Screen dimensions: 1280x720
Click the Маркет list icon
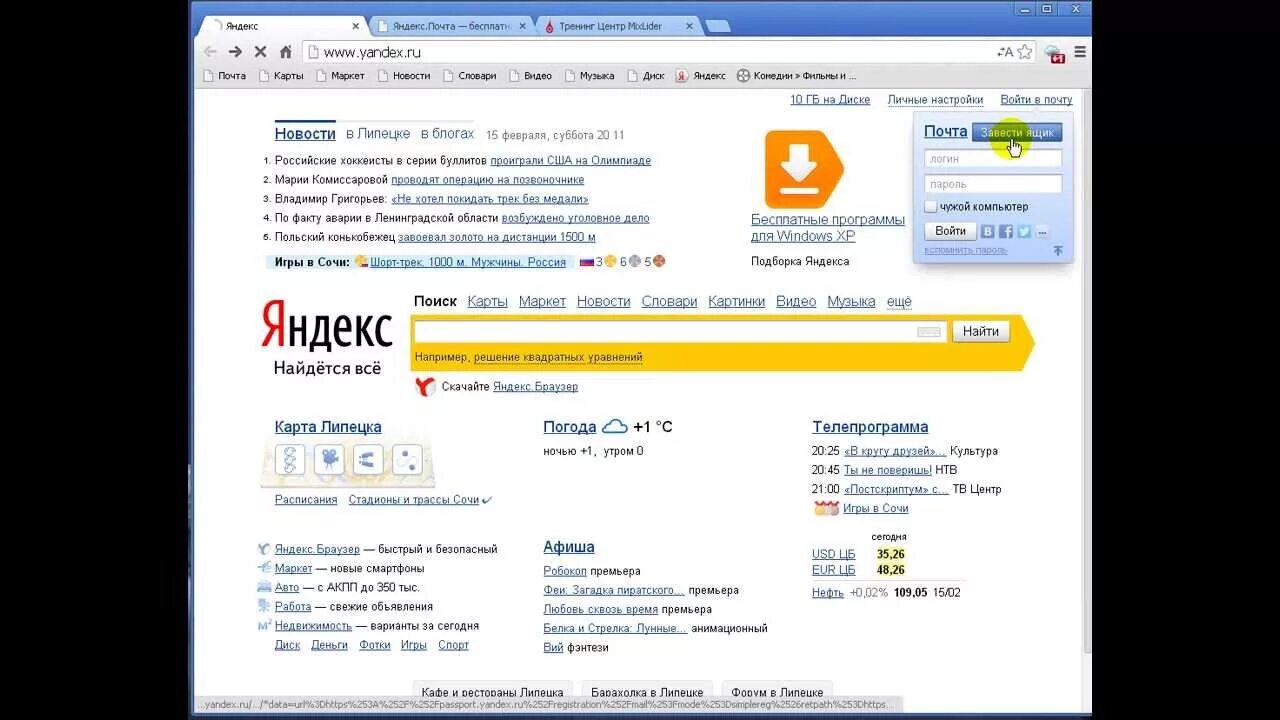coord(264,568)
